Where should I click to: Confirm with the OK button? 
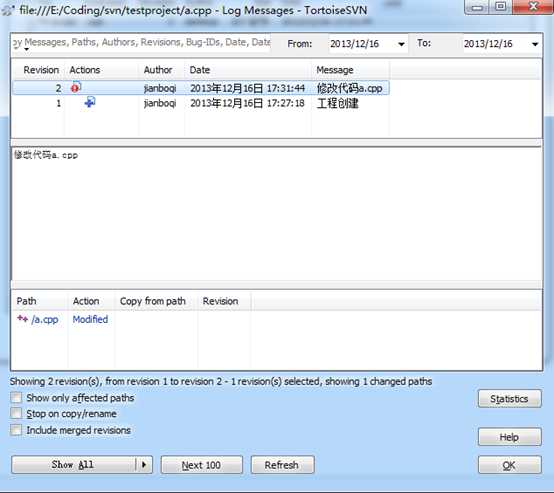(x=509, y=465)
